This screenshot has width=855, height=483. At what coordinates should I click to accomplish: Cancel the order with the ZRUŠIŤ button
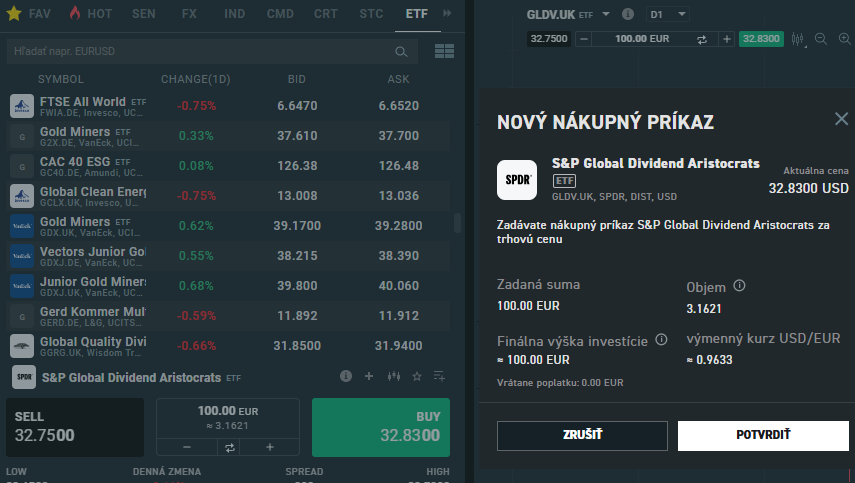tap(582, 435)
